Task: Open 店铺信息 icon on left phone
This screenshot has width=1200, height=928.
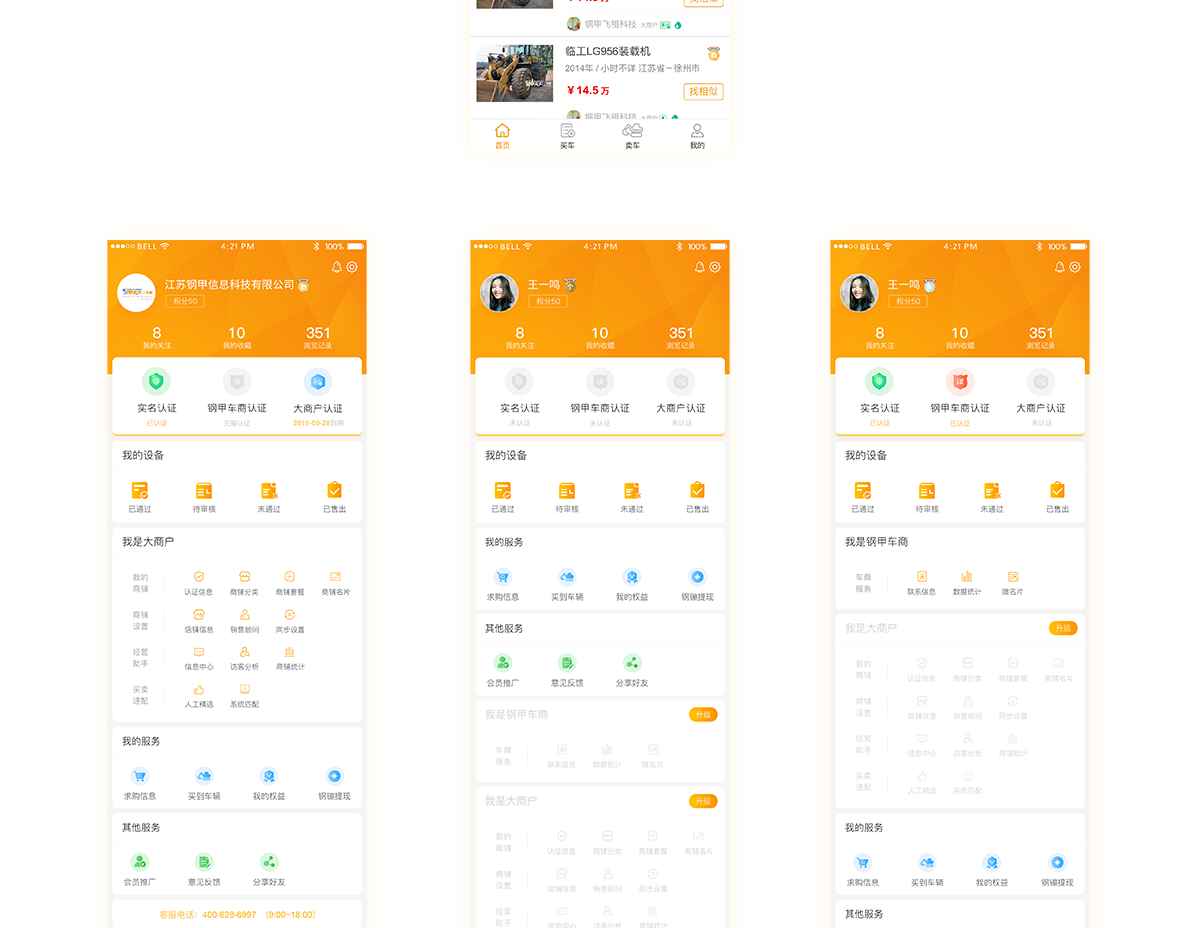Action: pos(199,614)
